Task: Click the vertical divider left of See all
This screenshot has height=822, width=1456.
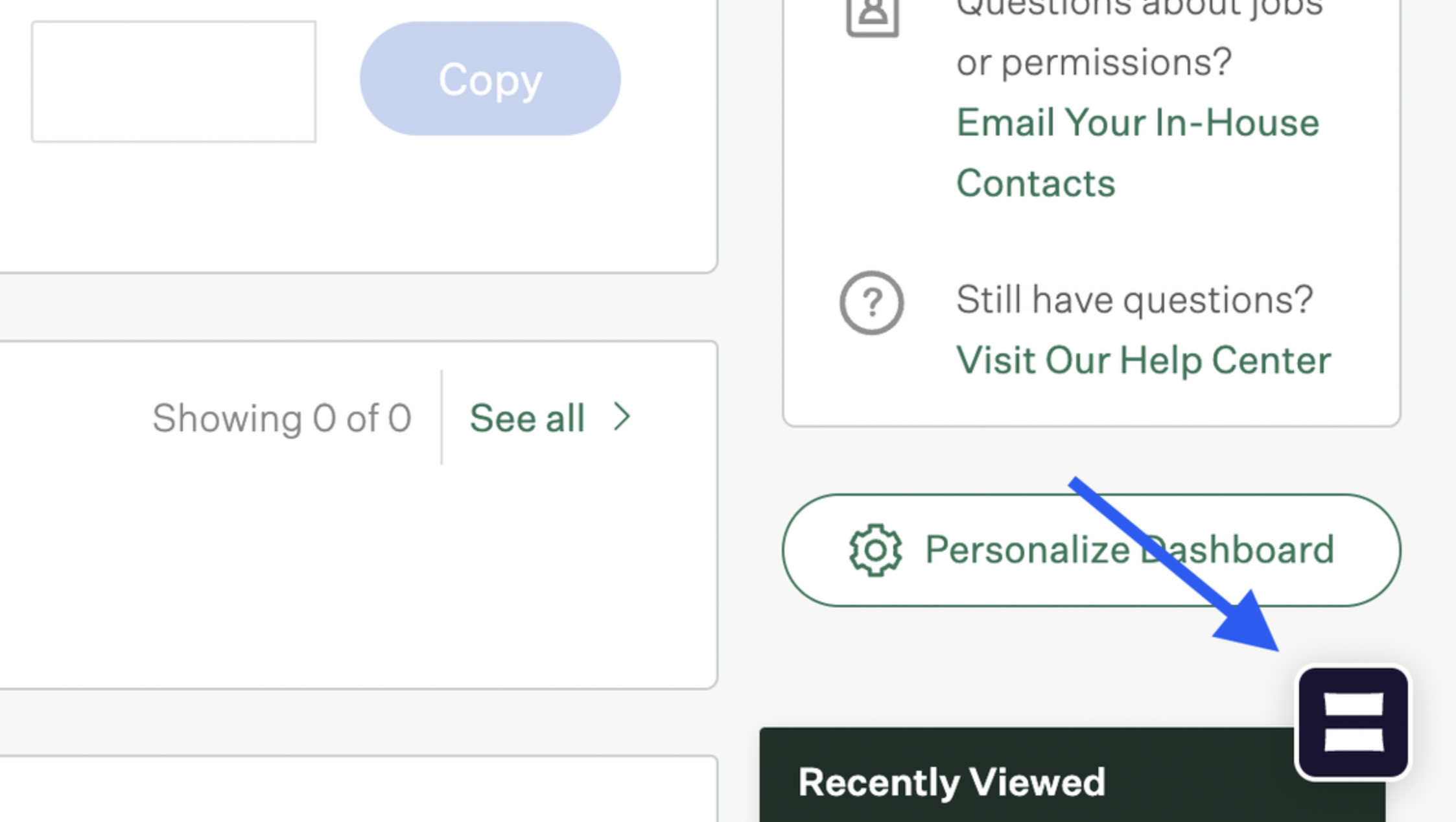Action: point(441,417)
